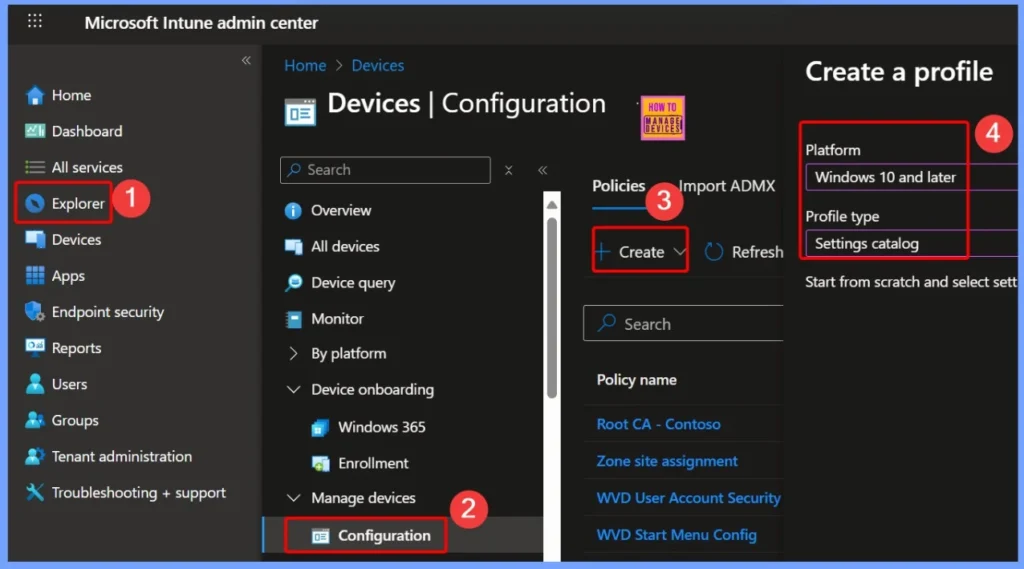Click the Configuration item icon
1024x569 pixels.
pyautogui.click(x=320, y=536)
